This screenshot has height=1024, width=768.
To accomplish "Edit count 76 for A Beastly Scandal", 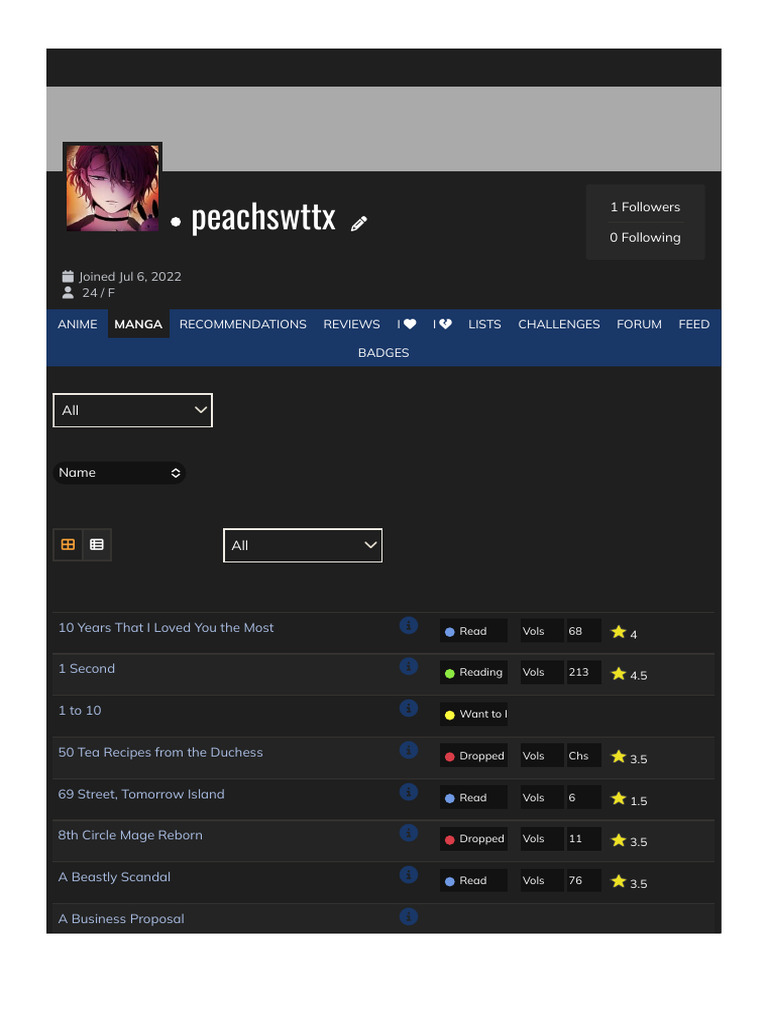I will click(583, 880).
